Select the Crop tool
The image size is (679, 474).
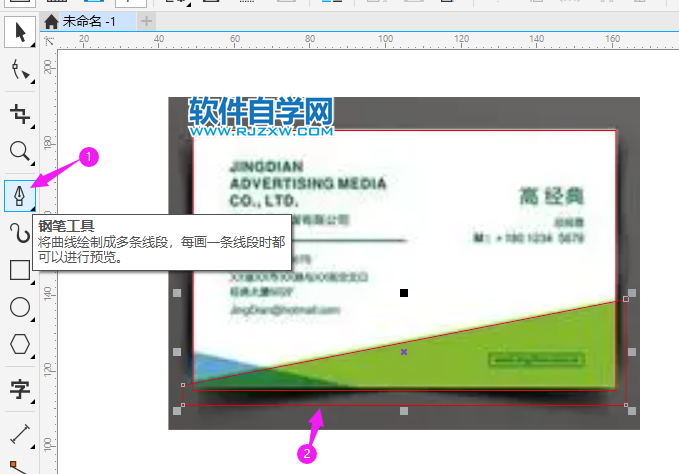point(19,114)
